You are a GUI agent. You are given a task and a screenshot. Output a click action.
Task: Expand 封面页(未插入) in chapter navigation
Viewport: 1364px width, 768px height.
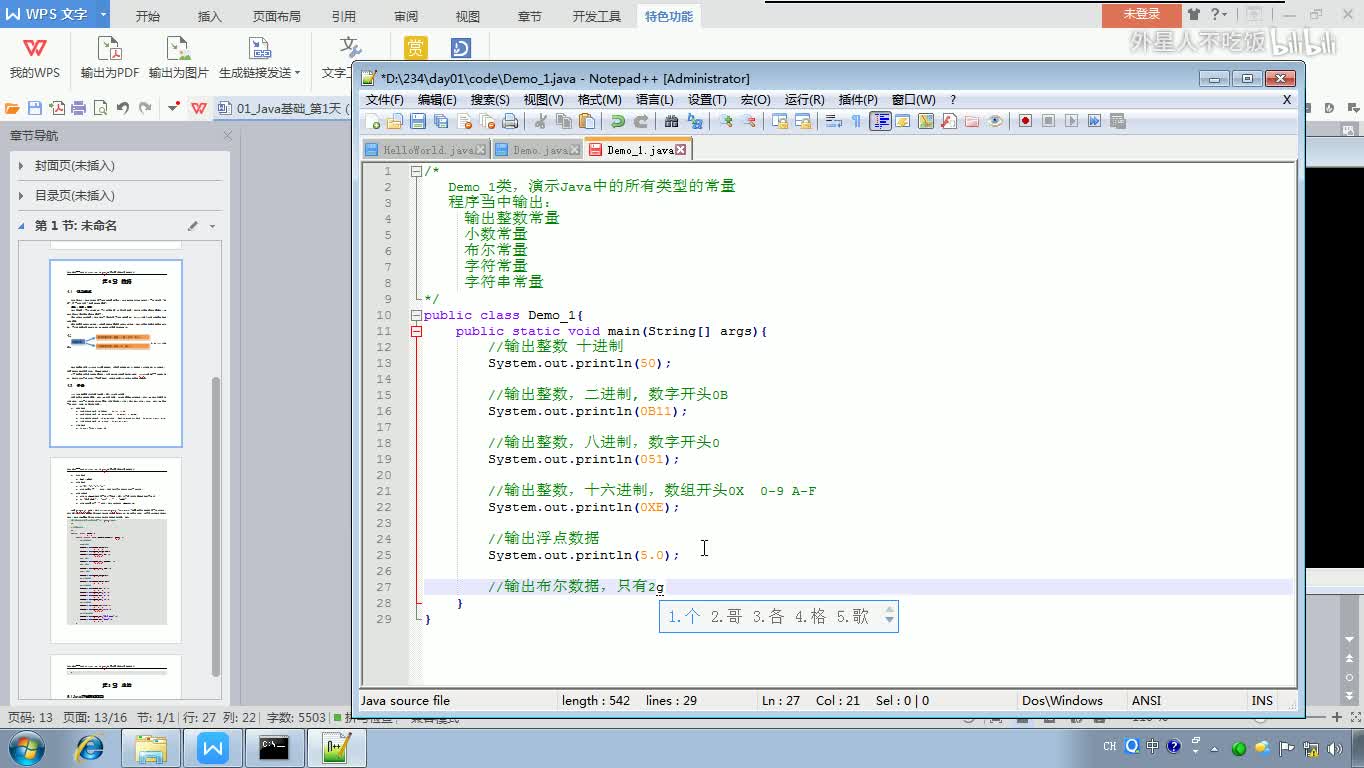(x=22, y=166)
